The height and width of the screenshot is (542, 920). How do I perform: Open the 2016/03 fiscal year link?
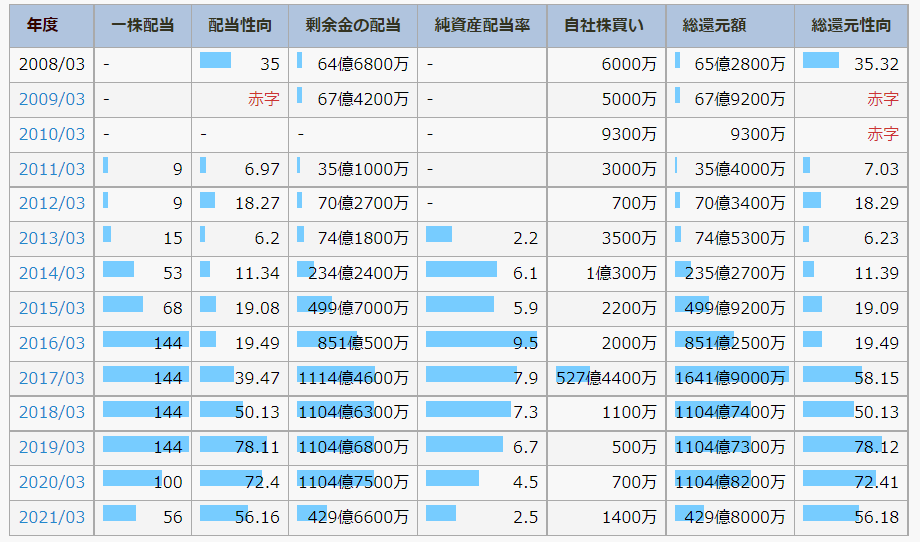click(52, 343)
